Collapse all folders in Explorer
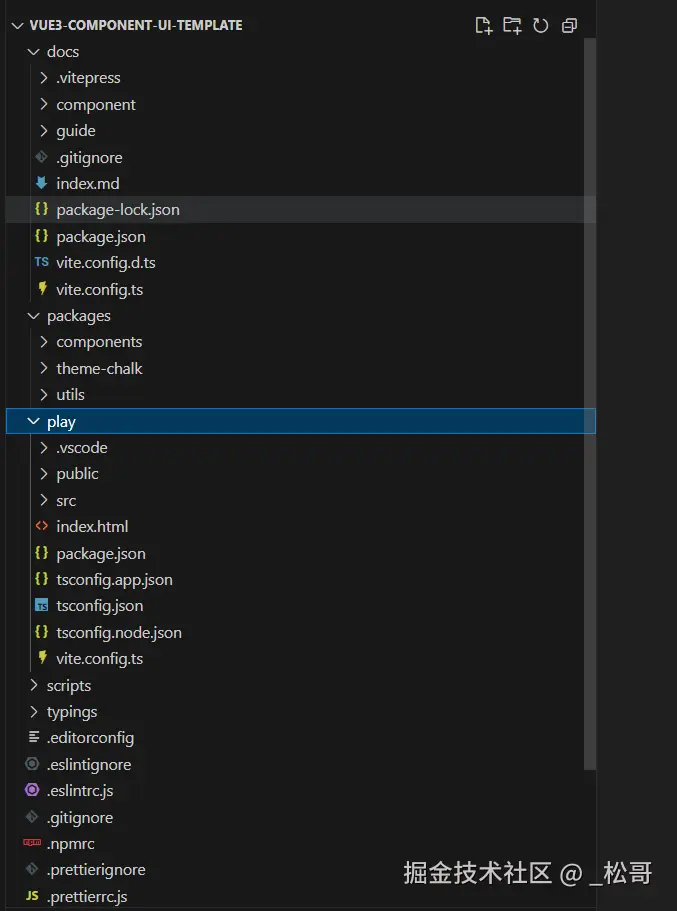The image size is (677, 911). coord(569,26)
